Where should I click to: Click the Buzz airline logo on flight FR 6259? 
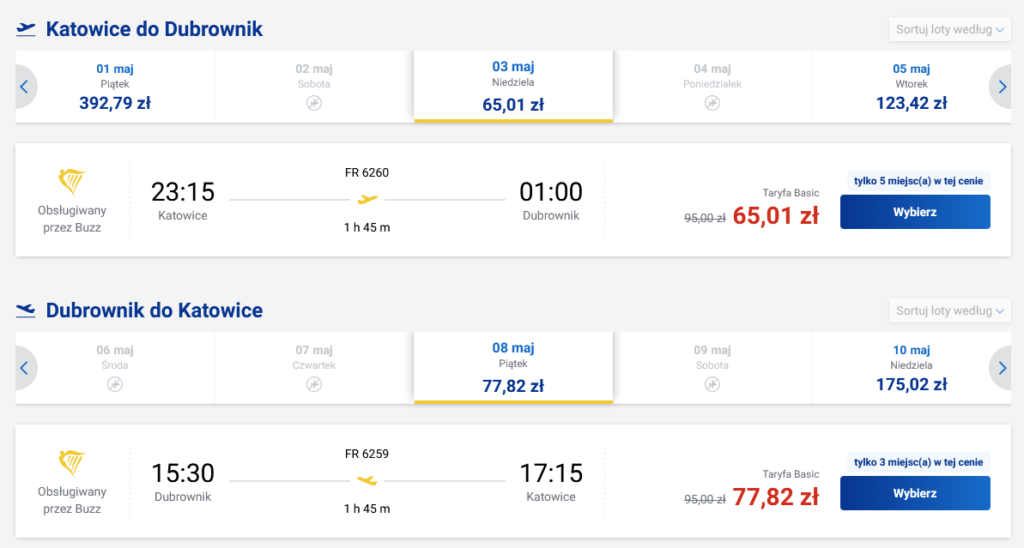72,463
